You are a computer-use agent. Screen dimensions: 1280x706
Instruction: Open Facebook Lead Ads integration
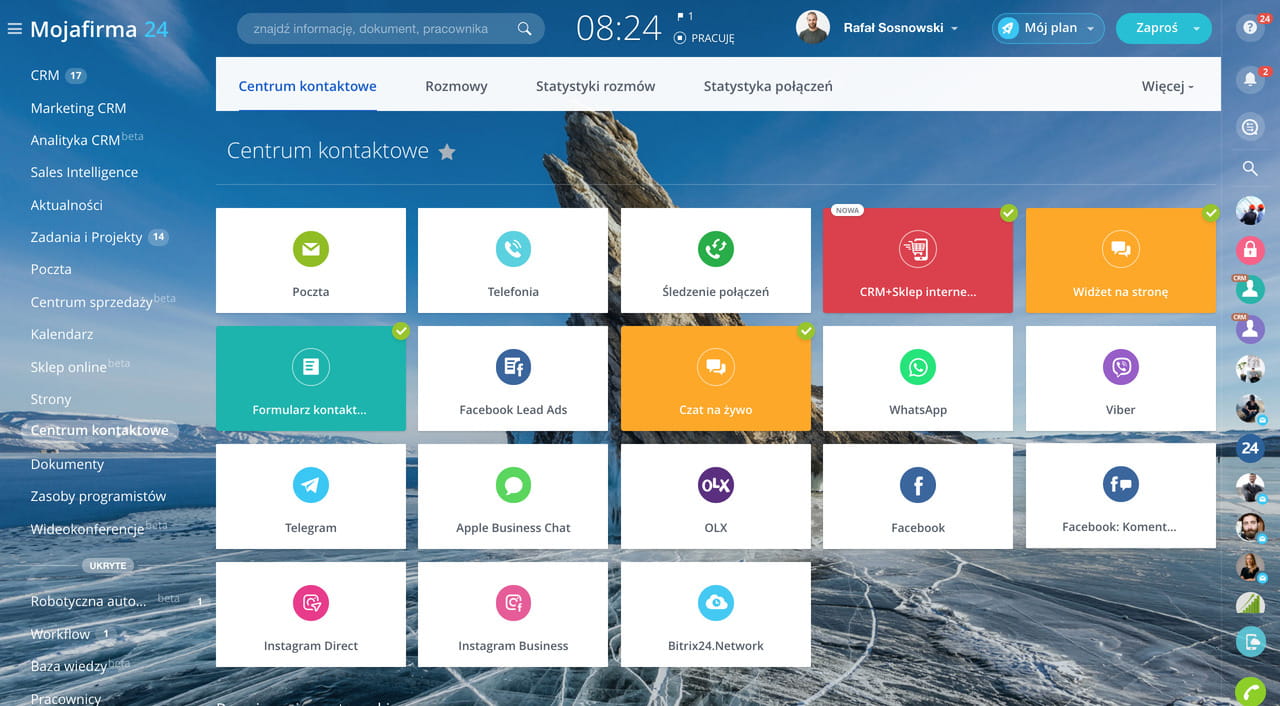click(513, 378)
